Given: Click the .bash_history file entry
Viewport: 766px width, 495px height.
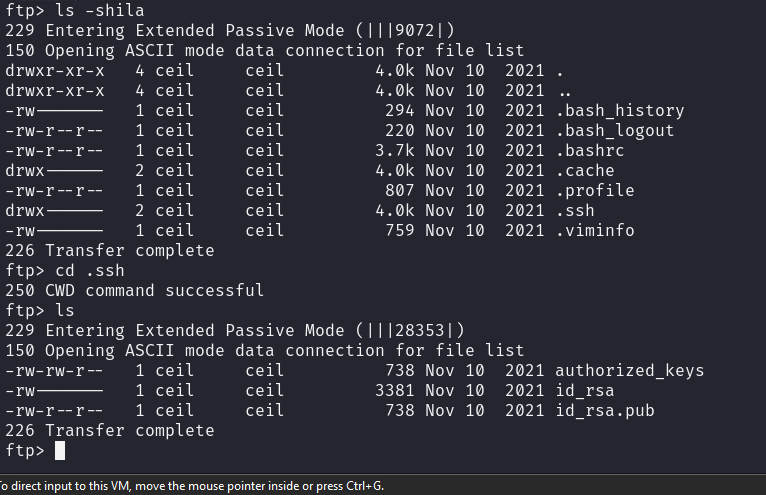Looking at the screenshot, I should pyautogui.click(x=619, y=111).
